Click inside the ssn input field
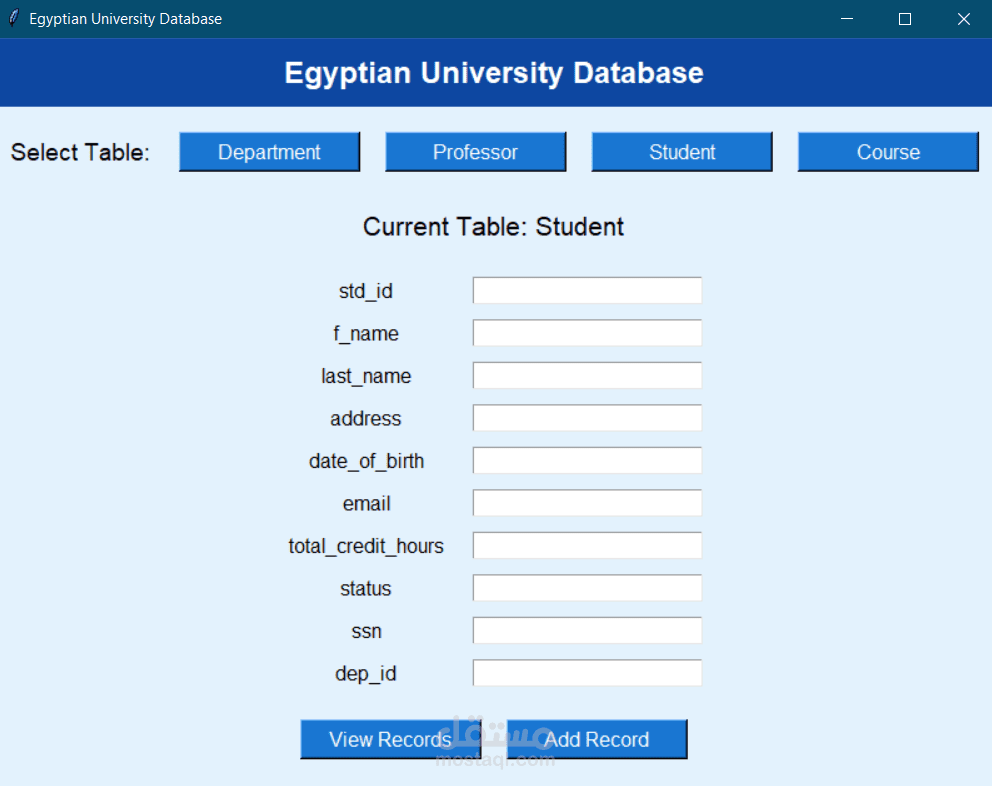 [586, 630]
